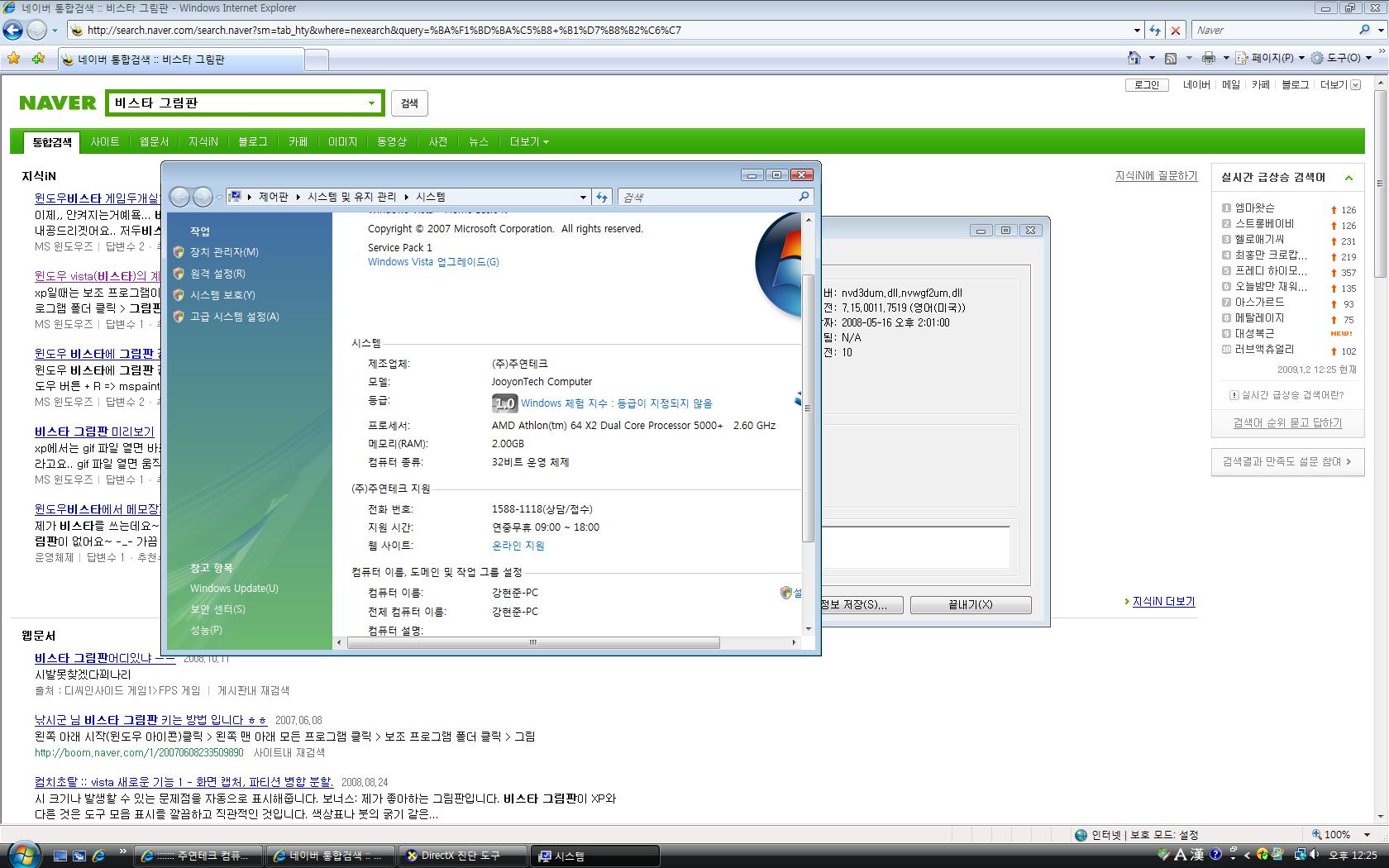The width and height of the screenshot is (1389, 868).
Task: Click the IE forward arrow button
Action: [36, 31]
